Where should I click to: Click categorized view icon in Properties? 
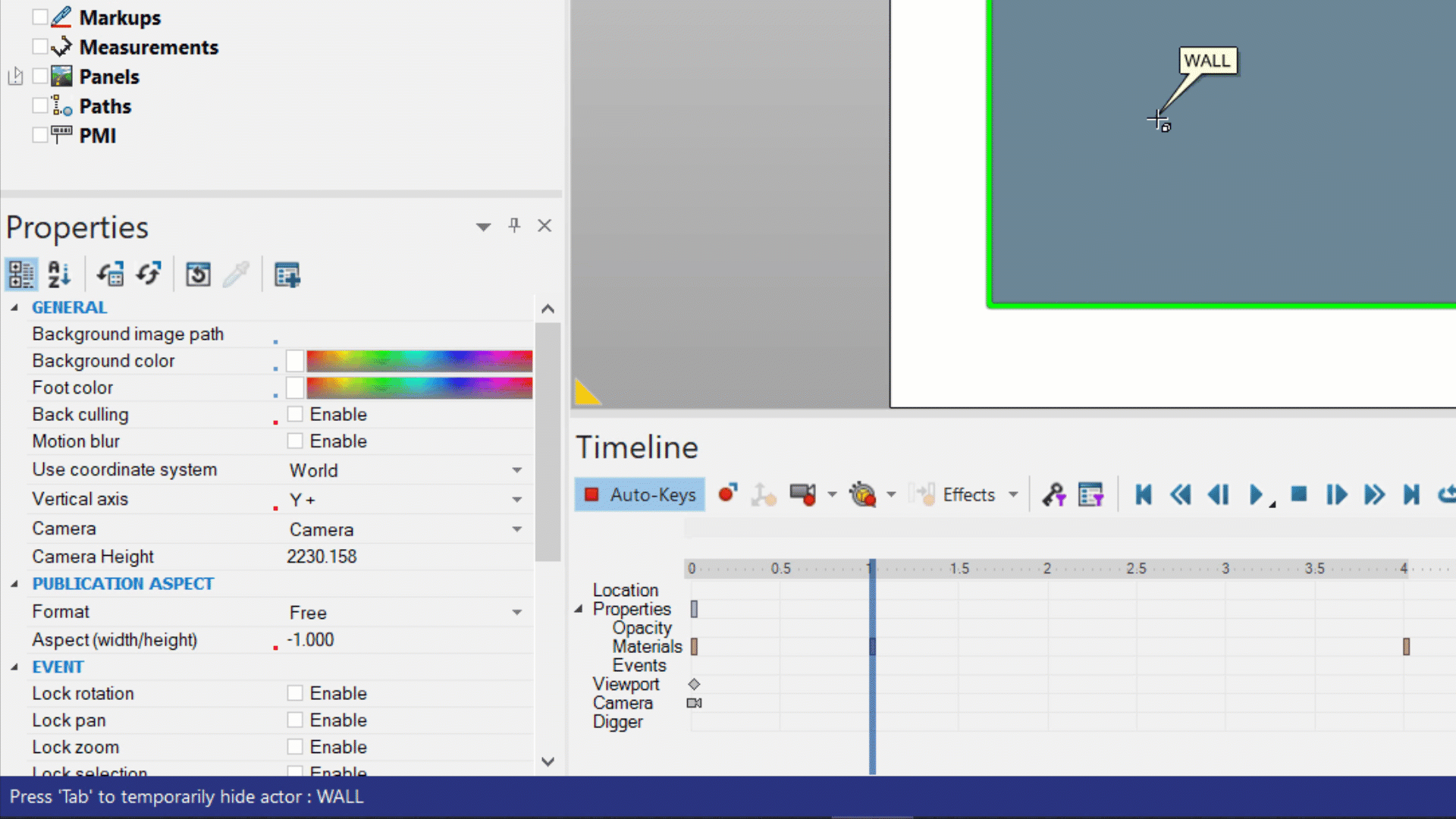pos(21,275)
